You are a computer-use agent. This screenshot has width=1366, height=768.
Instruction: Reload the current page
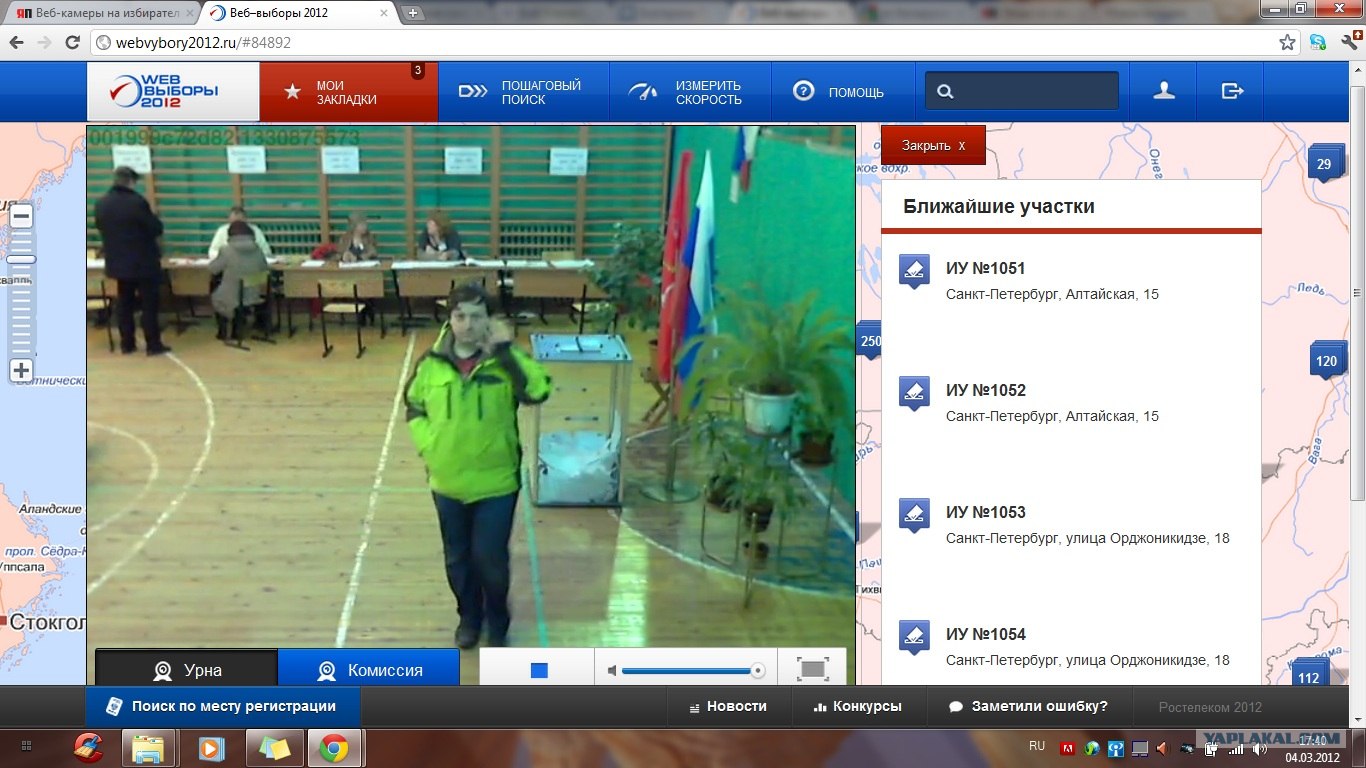(72, 43)
